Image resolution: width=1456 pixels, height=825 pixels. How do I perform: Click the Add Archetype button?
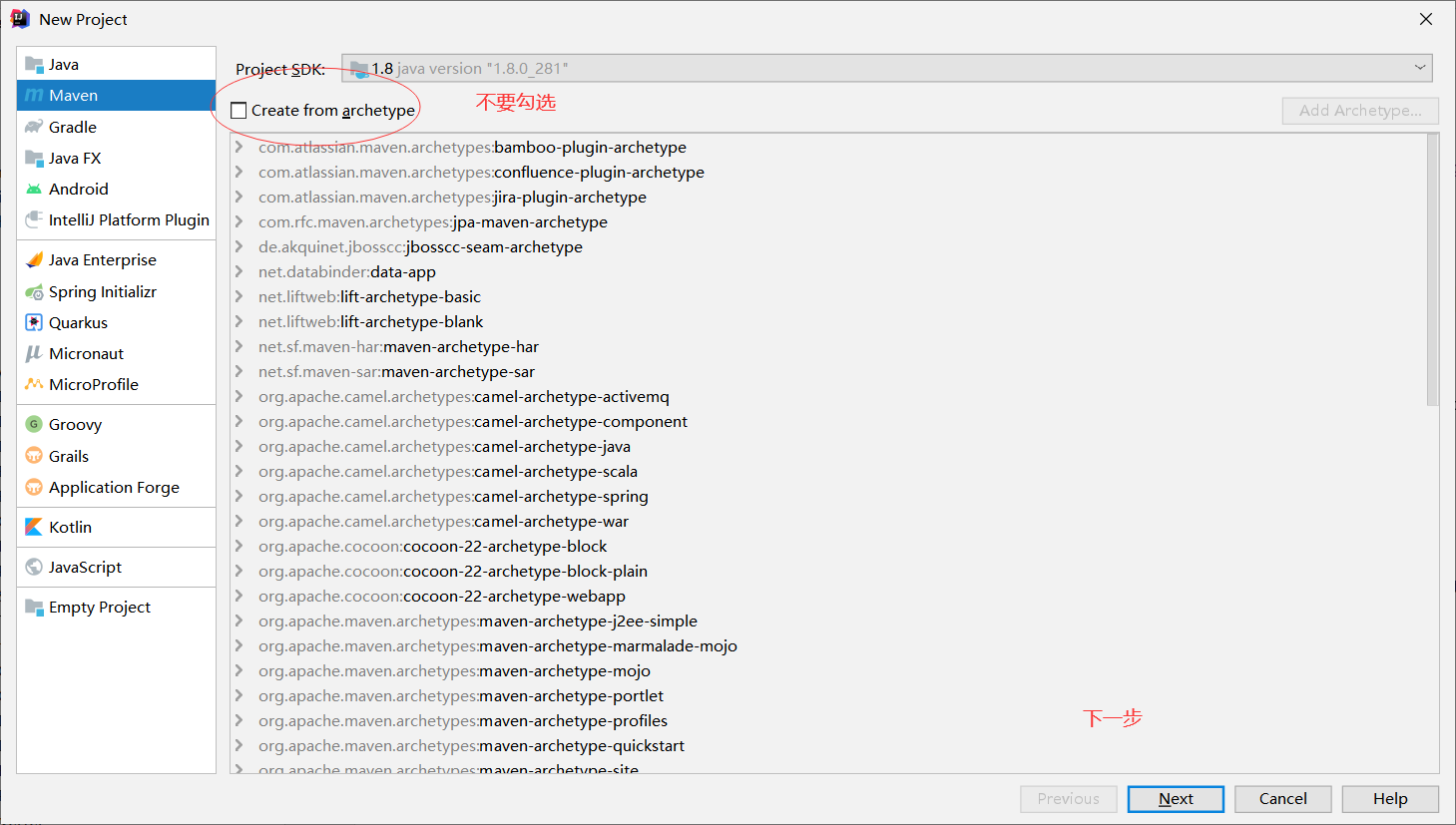[1360, 111]
